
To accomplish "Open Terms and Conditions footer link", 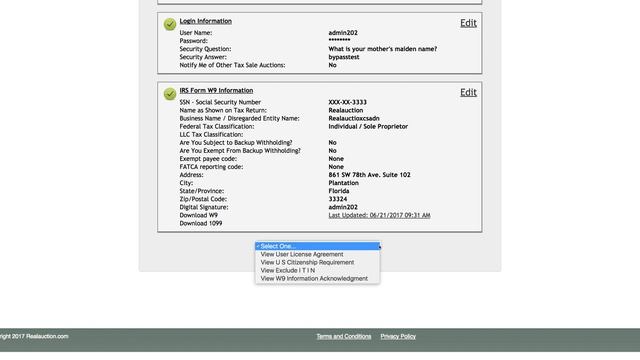I will pos(344,336).
